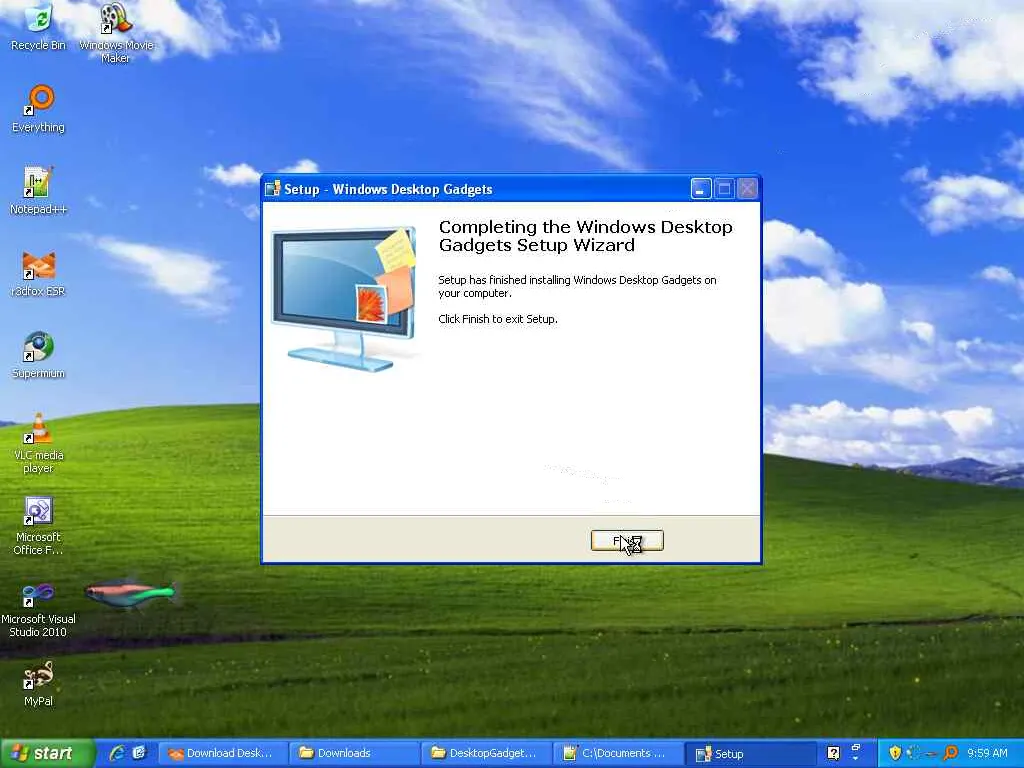Switch to the Download Desk... taskbar window

[223, 754]
